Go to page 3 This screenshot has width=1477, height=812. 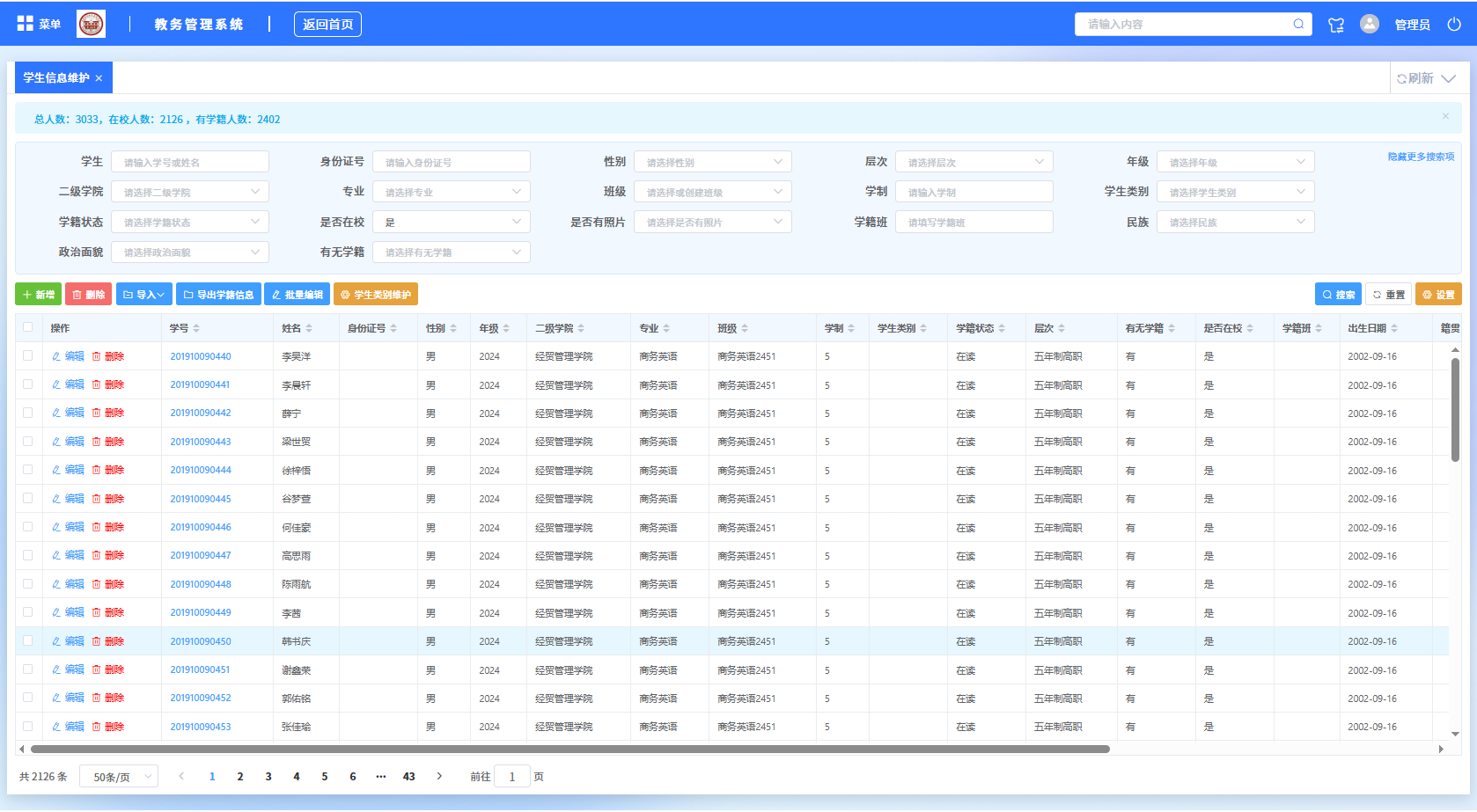pos(268,777)
